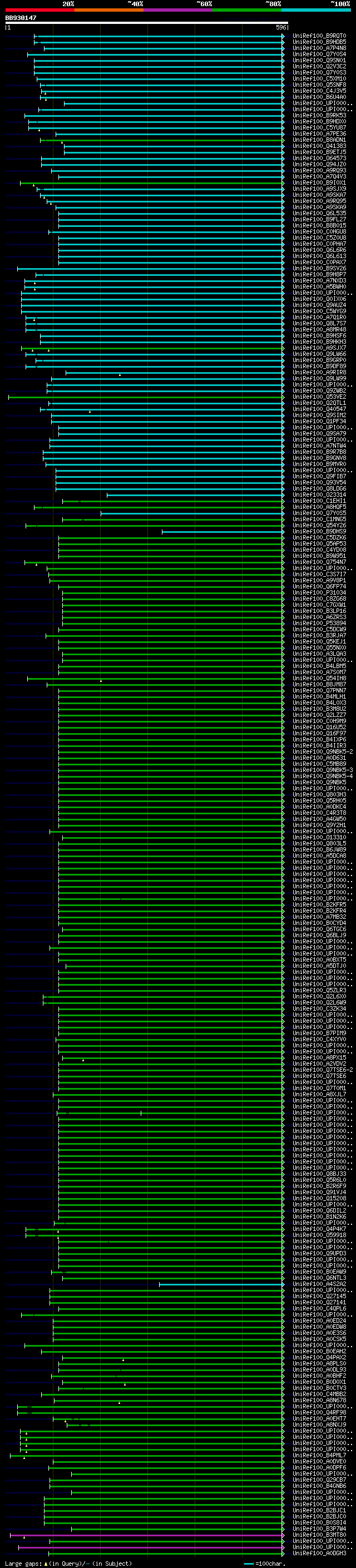The image size is (356, 1568).
Task: Click the green alignment bar for UniRef100_Q53VE2
Action: [x=146, y=398]
